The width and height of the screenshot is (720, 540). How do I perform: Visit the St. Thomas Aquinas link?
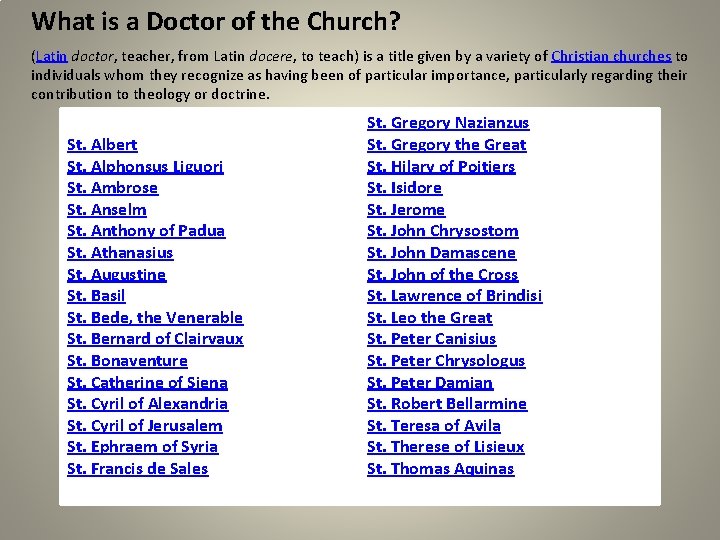(441, 469)
